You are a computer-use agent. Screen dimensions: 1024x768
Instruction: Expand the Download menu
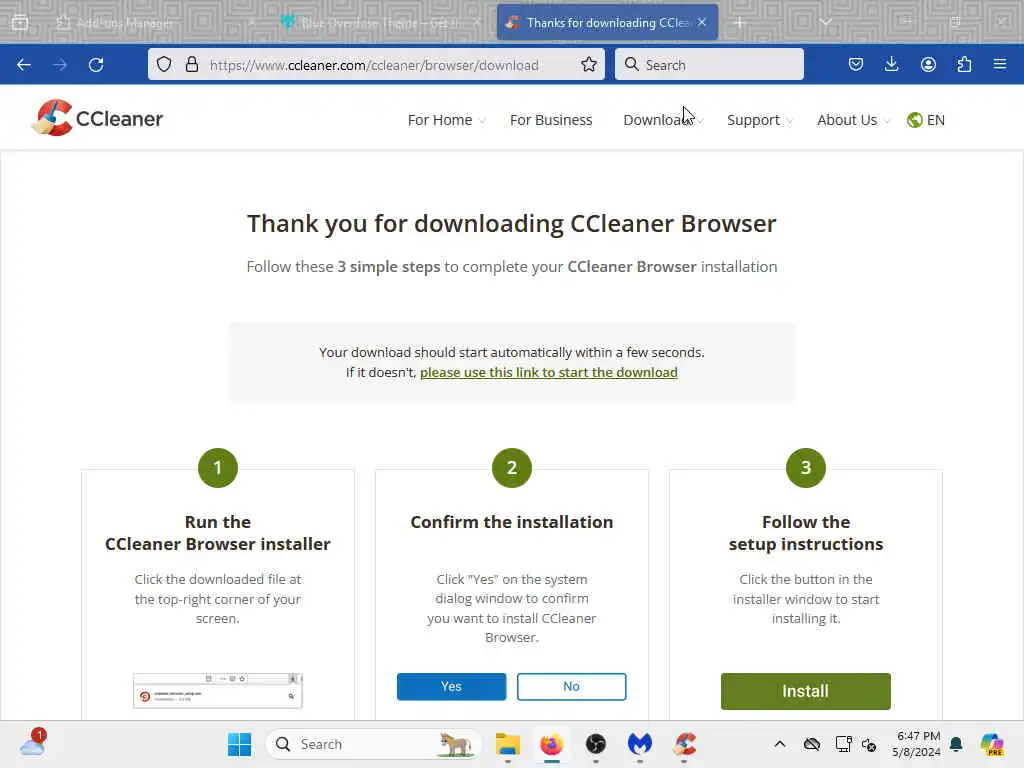coord(664,120)
